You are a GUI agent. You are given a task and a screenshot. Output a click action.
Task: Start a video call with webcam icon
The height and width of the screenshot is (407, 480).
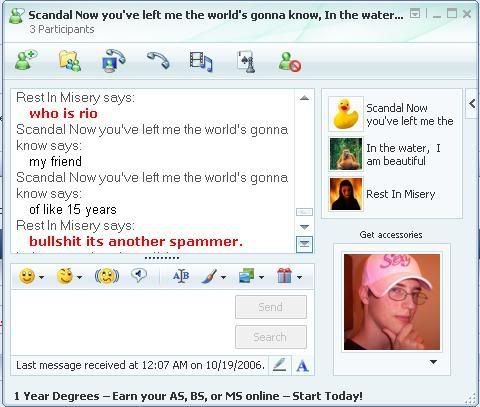114,61
